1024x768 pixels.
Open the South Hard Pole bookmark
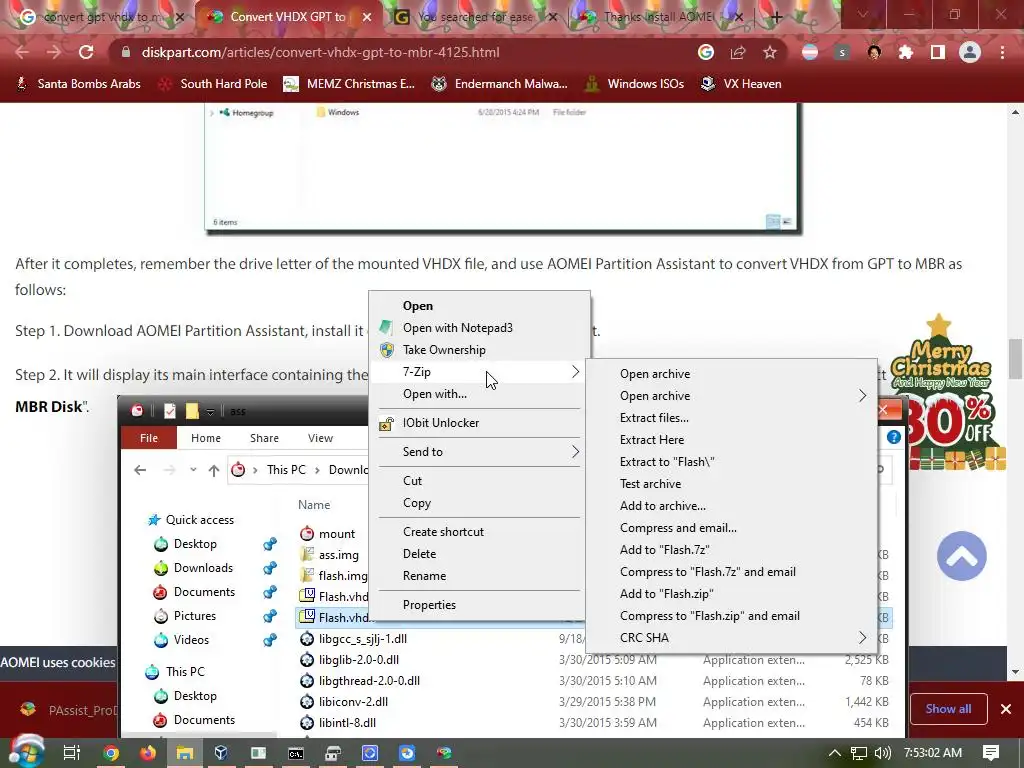[212, 84]
